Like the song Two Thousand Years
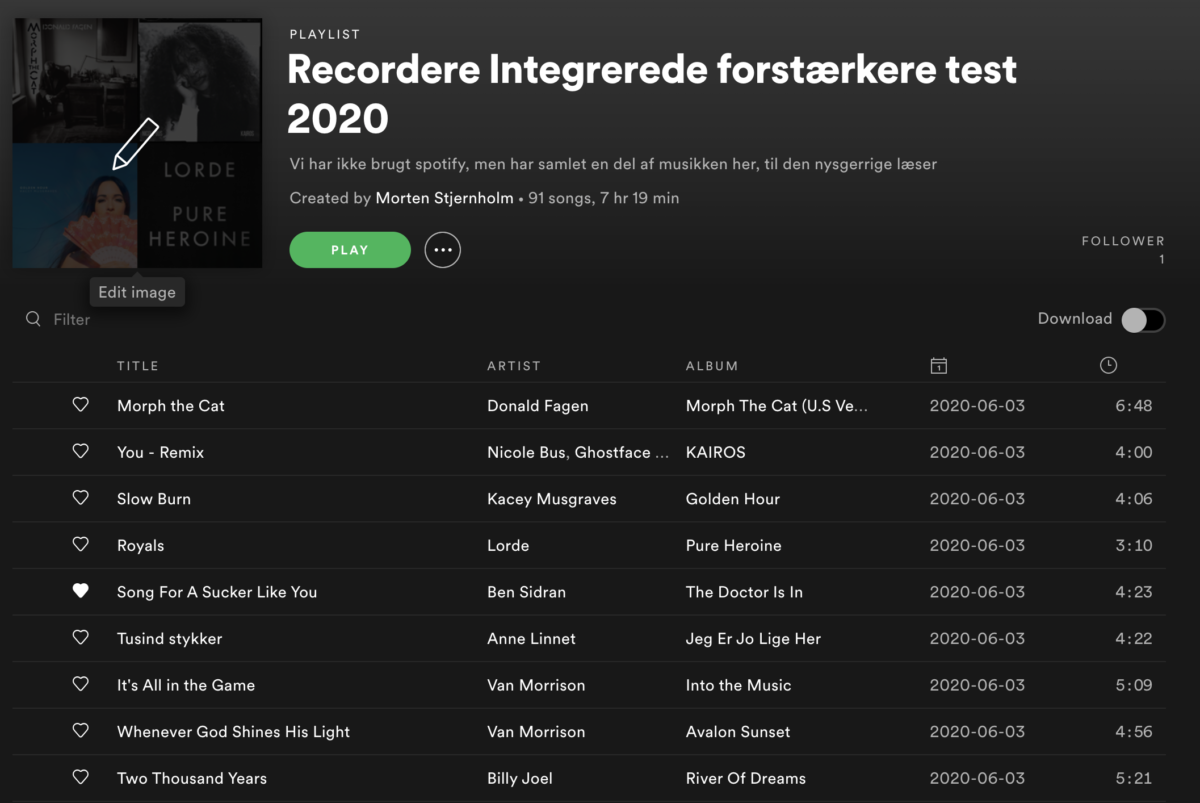1200x803 pixels. tap(81, 777)
